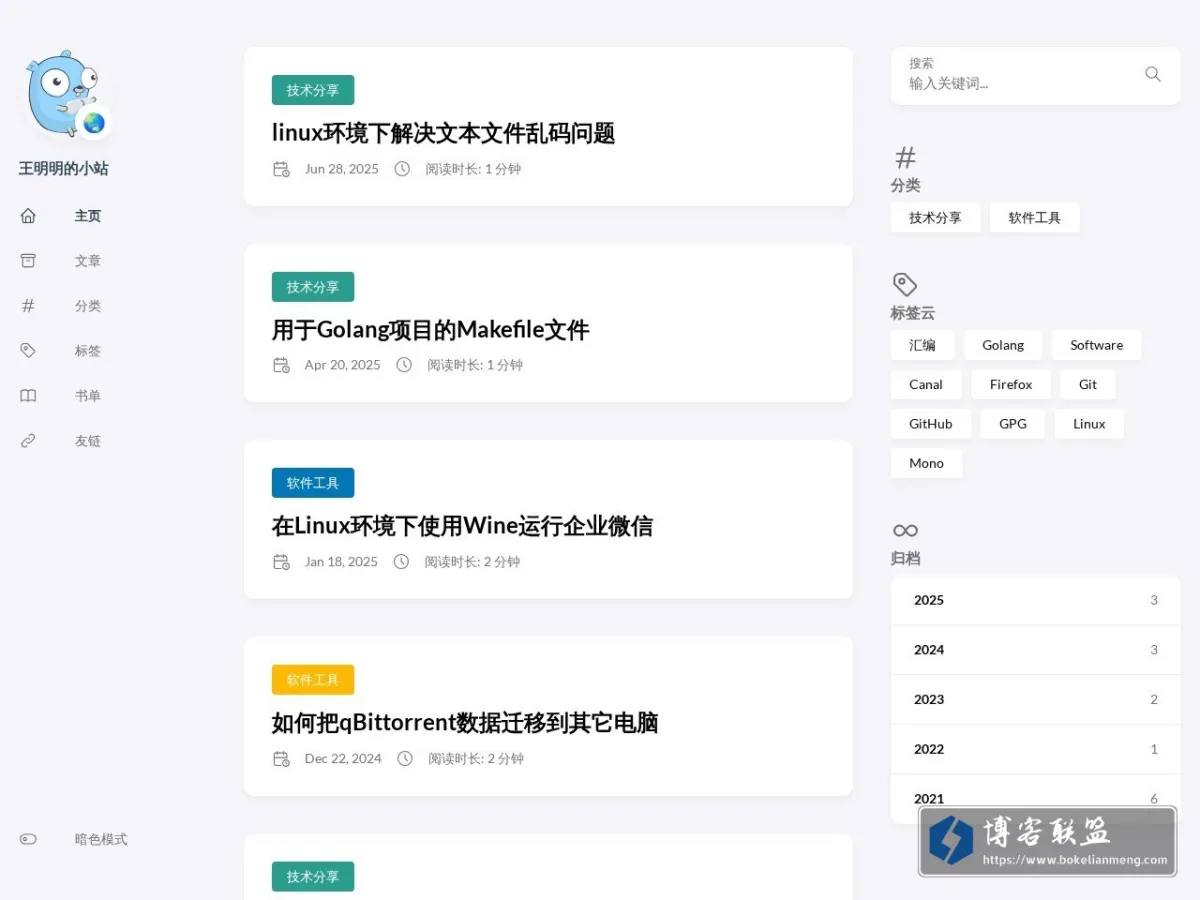Click clock icon on the Dec 22 post
This screenshot has height=900, width=1200.
coord(405,759)
